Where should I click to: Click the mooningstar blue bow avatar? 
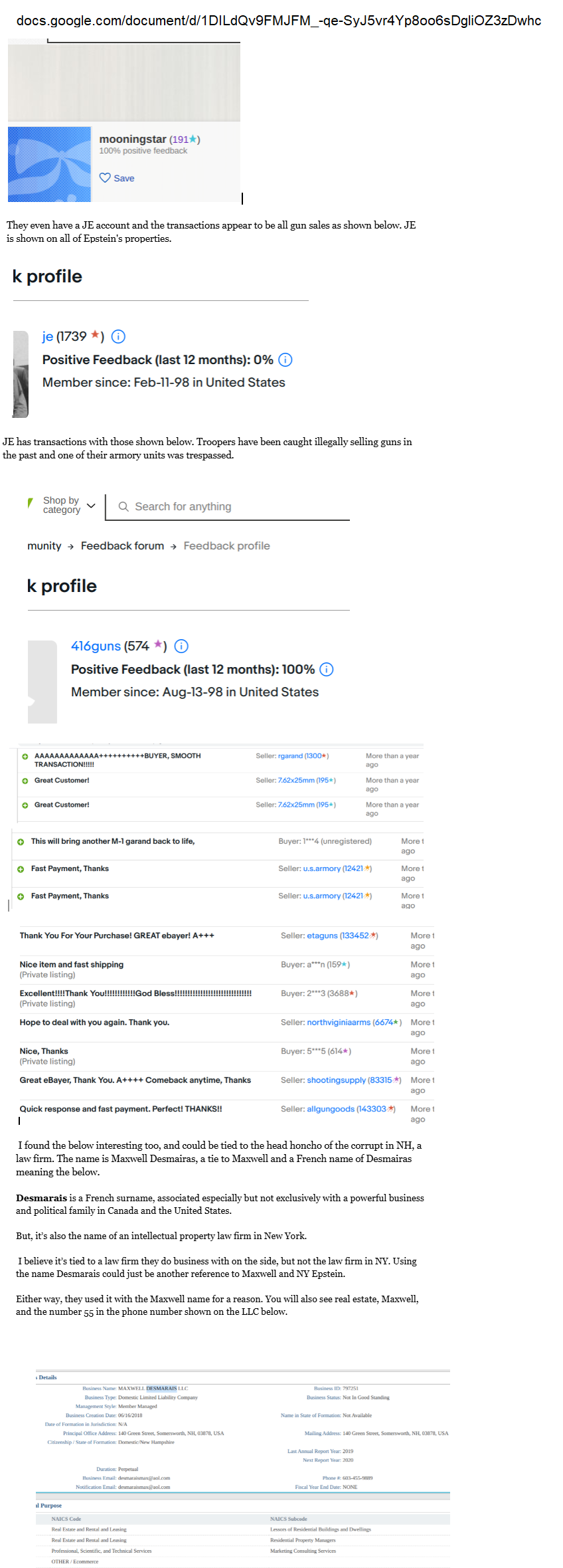[x=49, y=164]
